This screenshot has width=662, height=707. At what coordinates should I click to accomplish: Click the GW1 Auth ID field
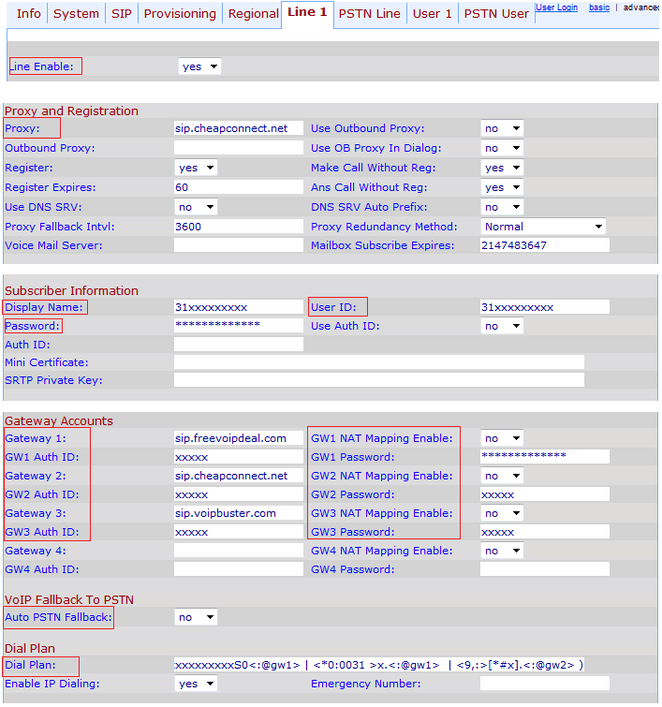pyautogui.click(x=239, y=457)
